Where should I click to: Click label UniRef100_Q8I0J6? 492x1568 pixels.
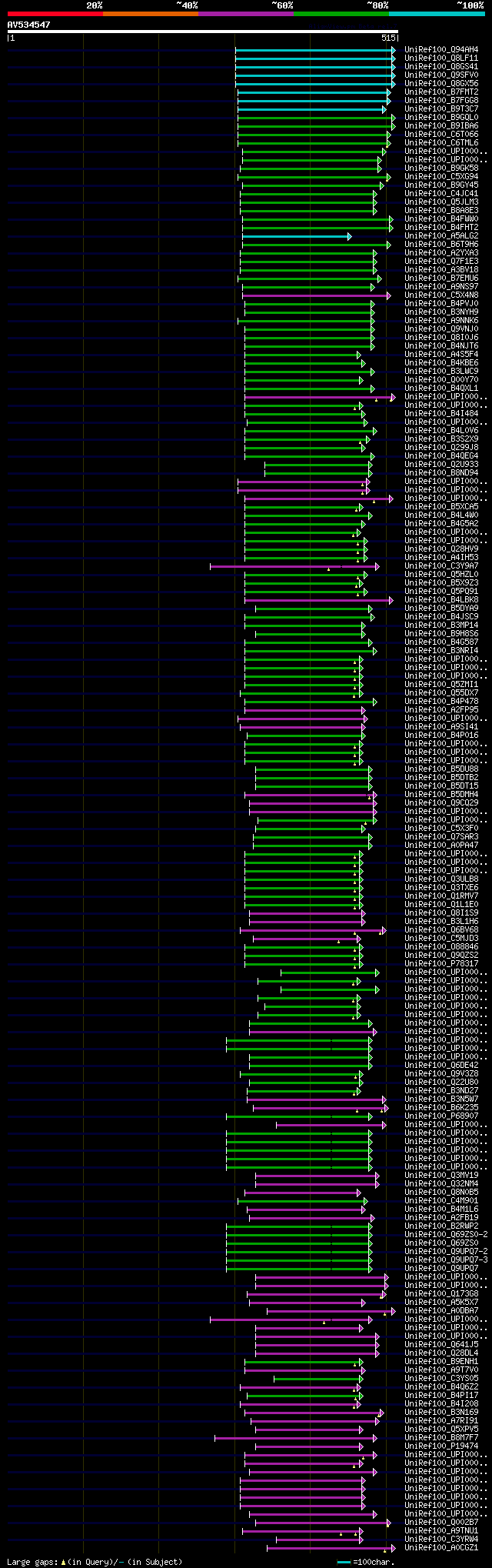441,338
